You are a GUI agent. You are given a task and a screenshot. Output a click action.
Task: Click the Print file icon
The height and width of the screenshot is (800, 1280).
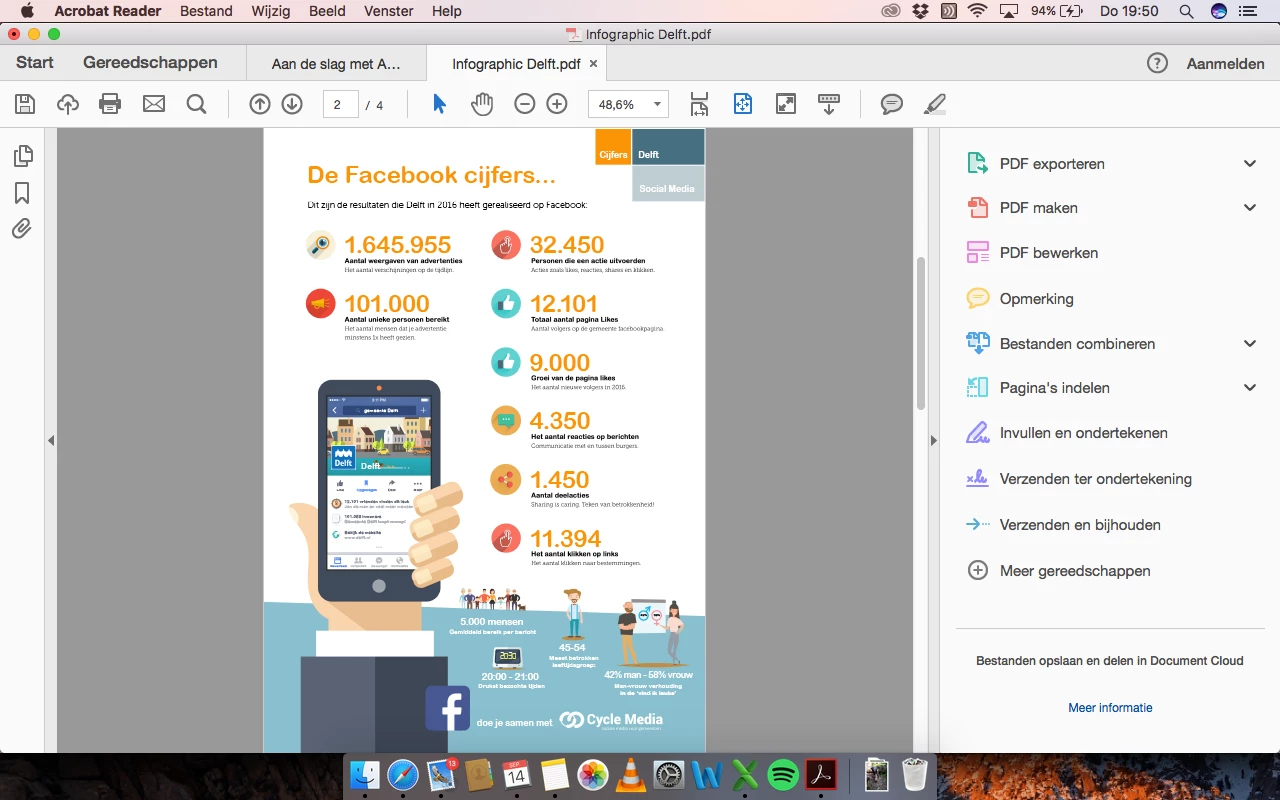click(x=110, y=104)
